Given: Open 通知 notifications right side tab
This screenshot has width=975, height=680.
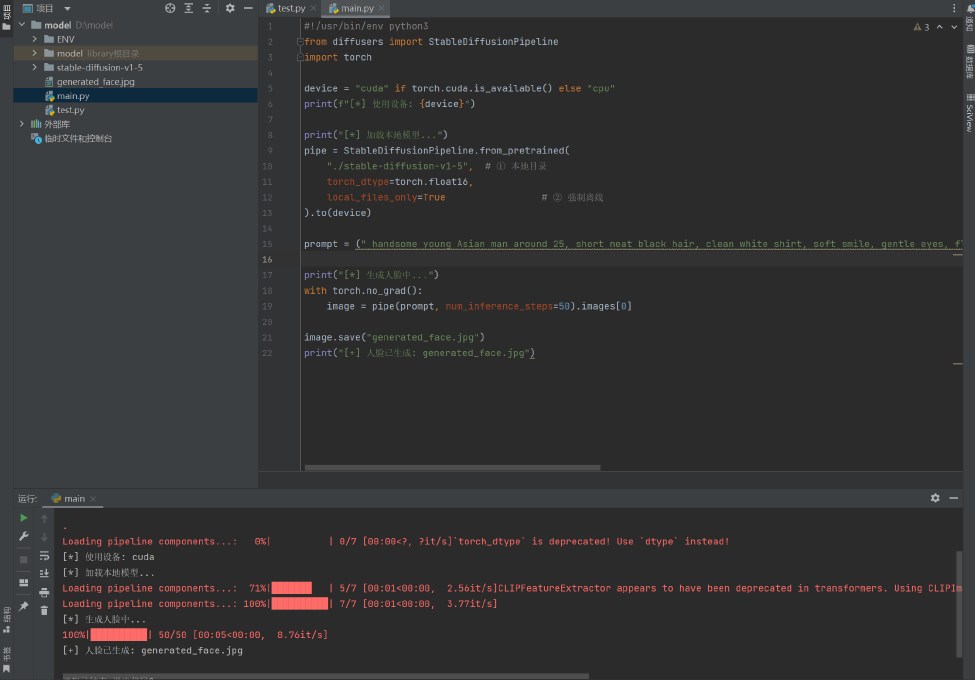Looking at the screenshot, I should point(969,17).
